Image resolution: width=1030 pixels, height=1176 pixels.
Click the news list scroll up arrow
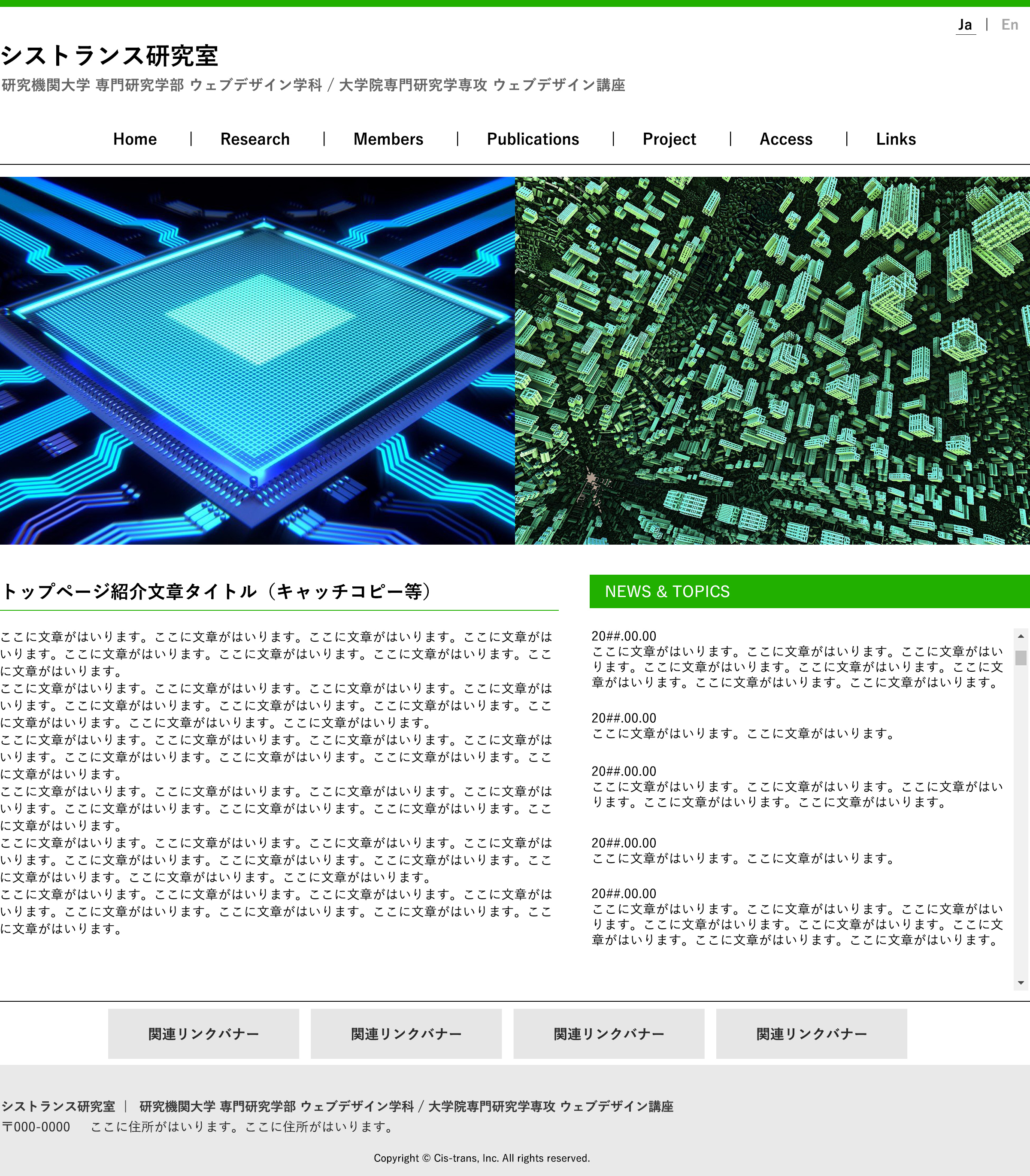point(1021,636)
